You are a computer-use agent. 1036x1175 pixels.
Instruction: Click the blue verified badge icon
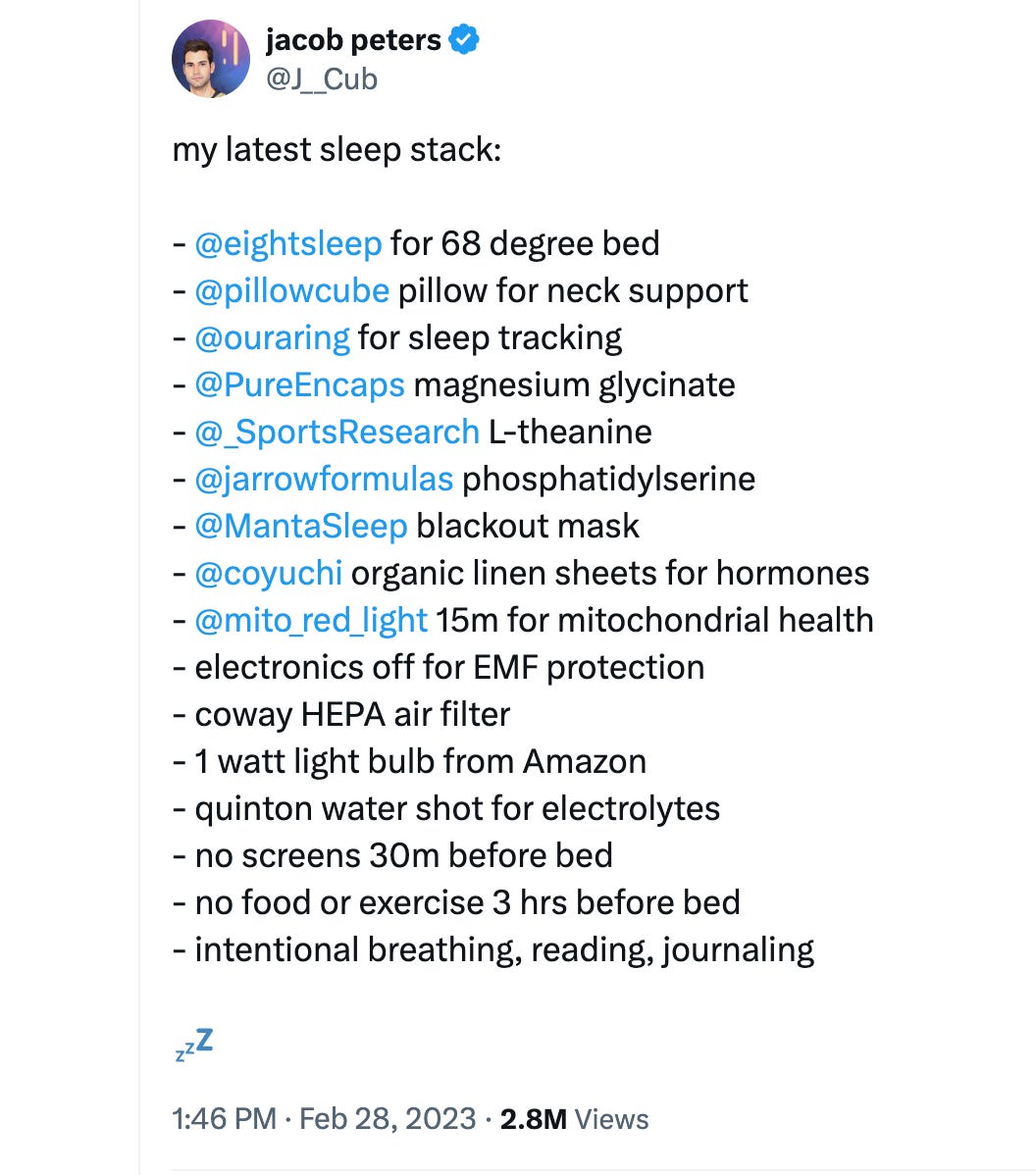(464, 39)
